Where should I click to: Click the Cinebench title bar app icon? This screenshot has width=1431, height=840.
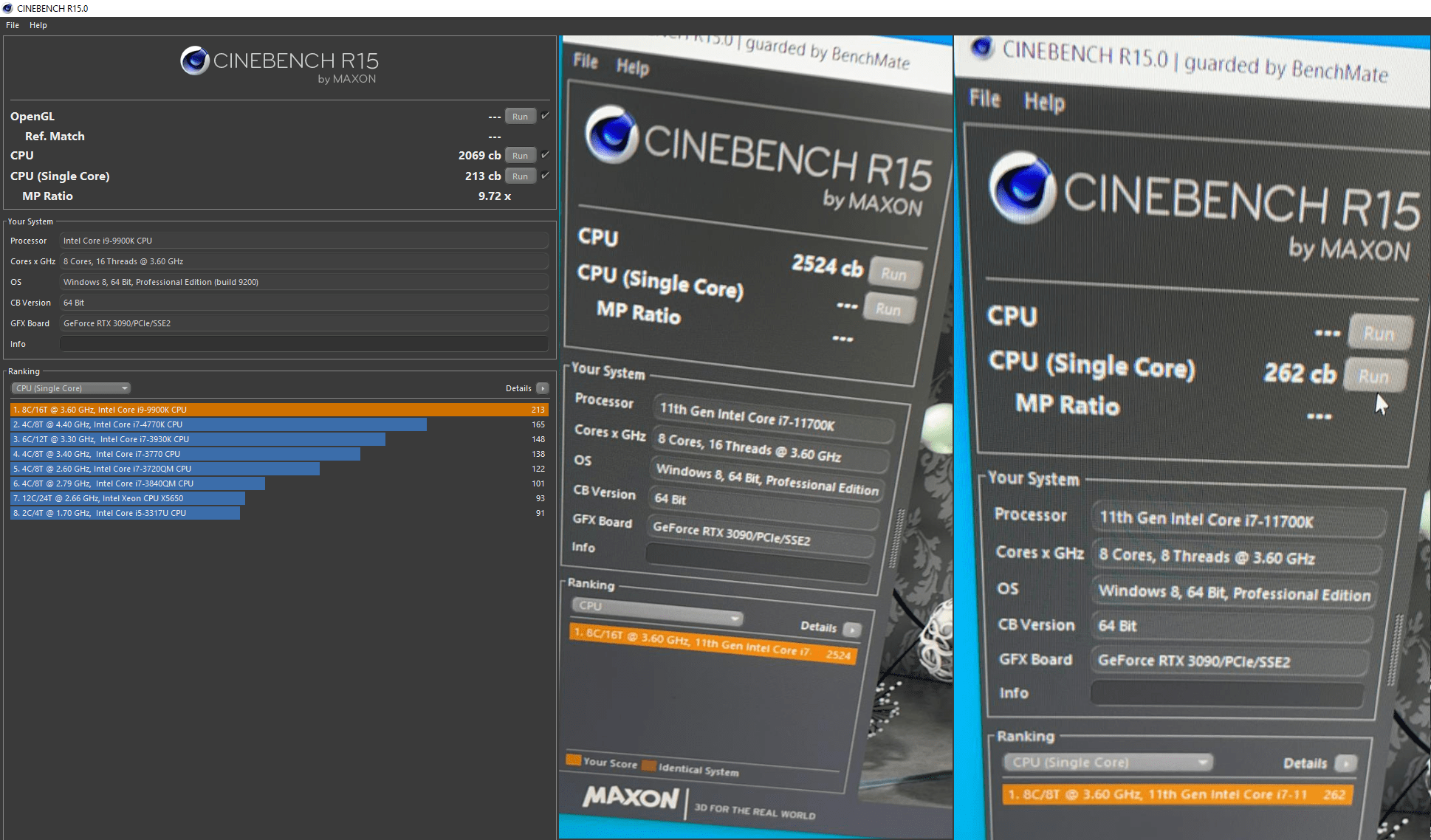pyautogui.click(x=8, y=8)
